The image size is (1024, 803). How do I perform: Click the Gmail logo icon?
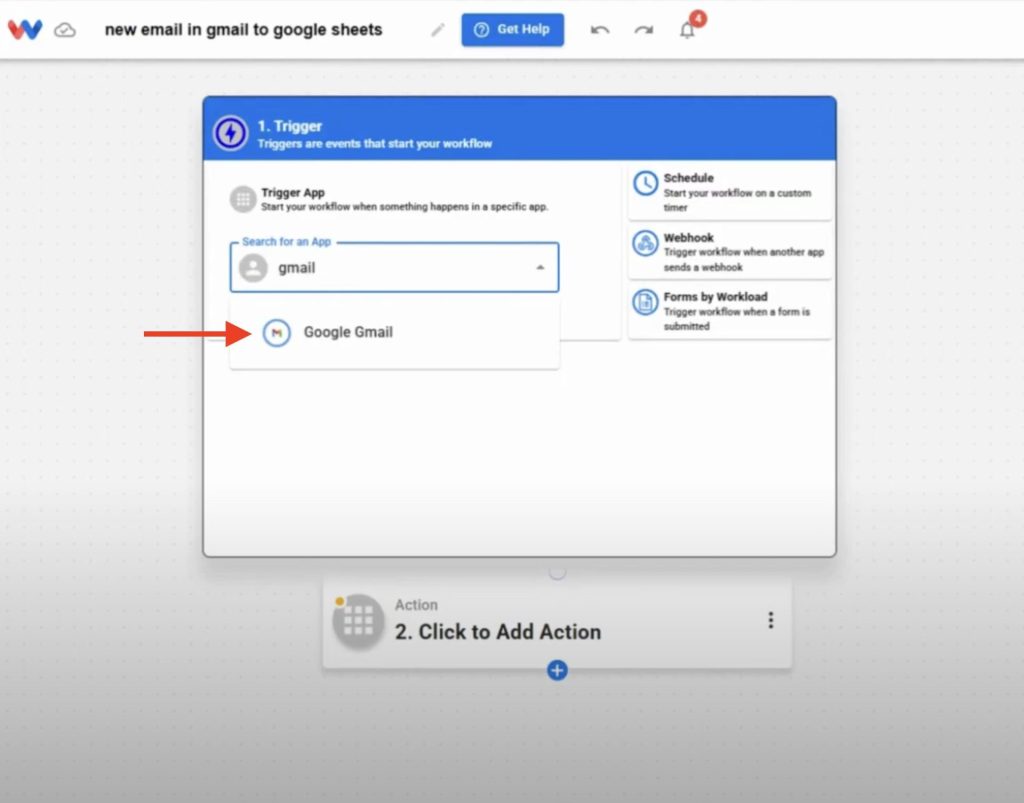tap(276, 332)
